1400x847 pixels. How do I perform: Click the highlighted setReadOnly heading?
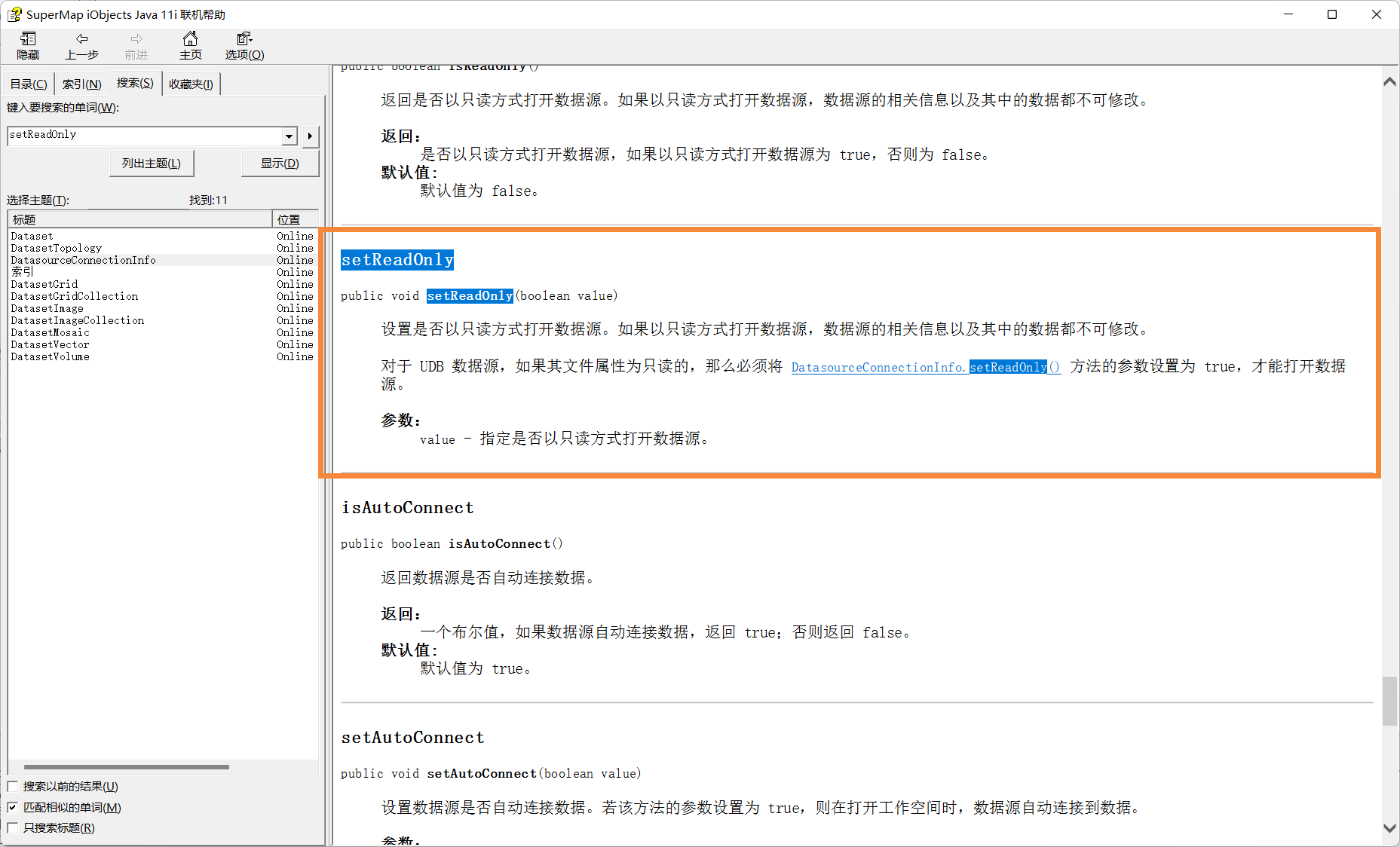coord(397,260)
